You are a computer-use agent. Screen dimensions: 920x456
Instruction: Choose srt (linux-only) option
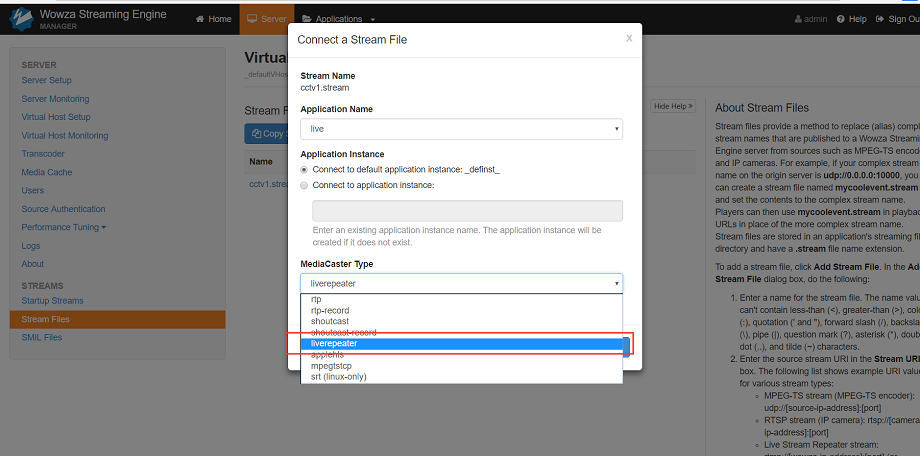[x=461, y=377]
